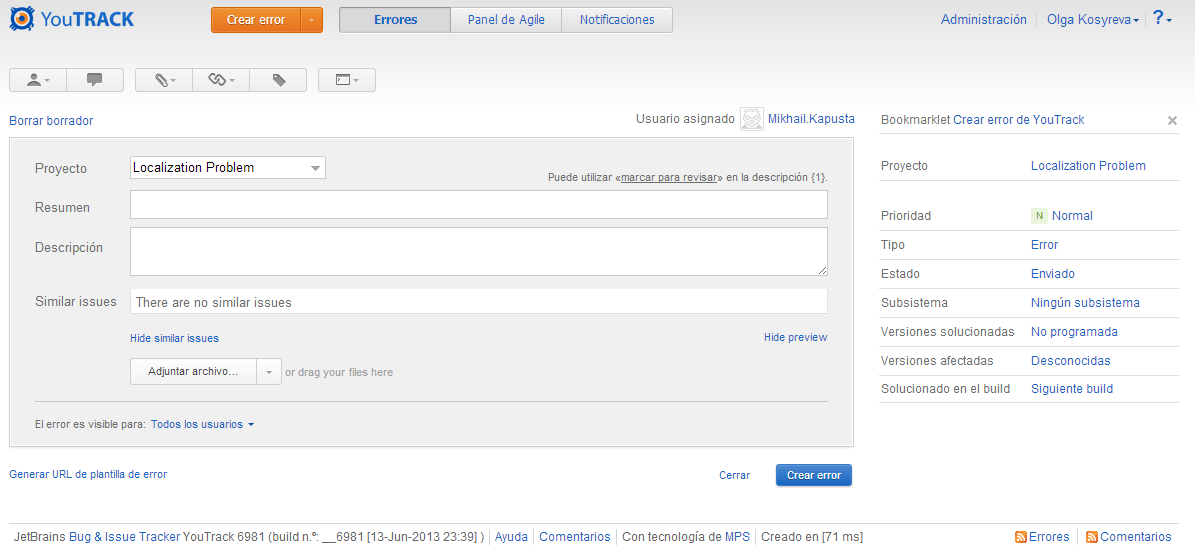
Task: Click sidebar Proyecto Localization Problem link
Action: [x=1088, y=165]
